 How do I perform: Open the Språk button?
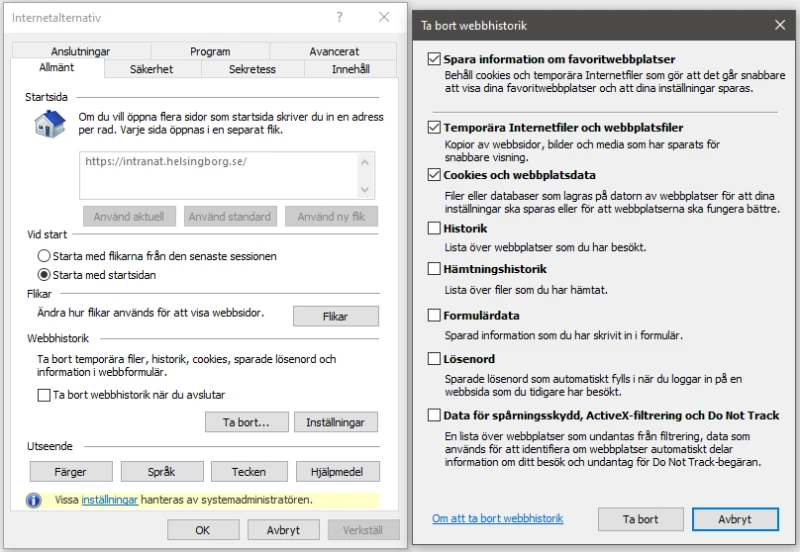click(162, 472)
